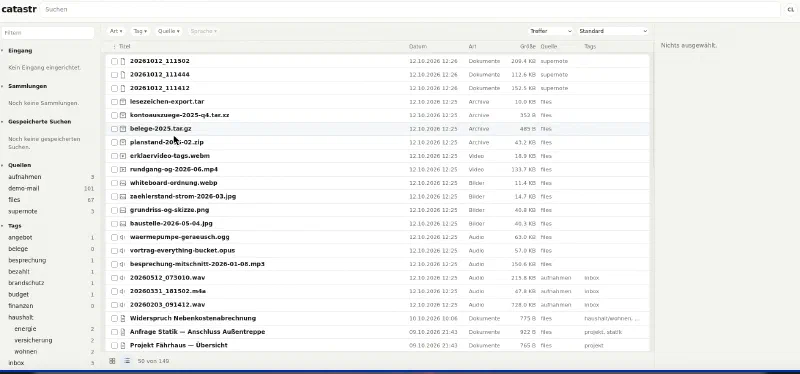The width and height of the screenshot is (800, 374).
Task: Open the Tag filter dropdown
Action: (x=140, y=31)
